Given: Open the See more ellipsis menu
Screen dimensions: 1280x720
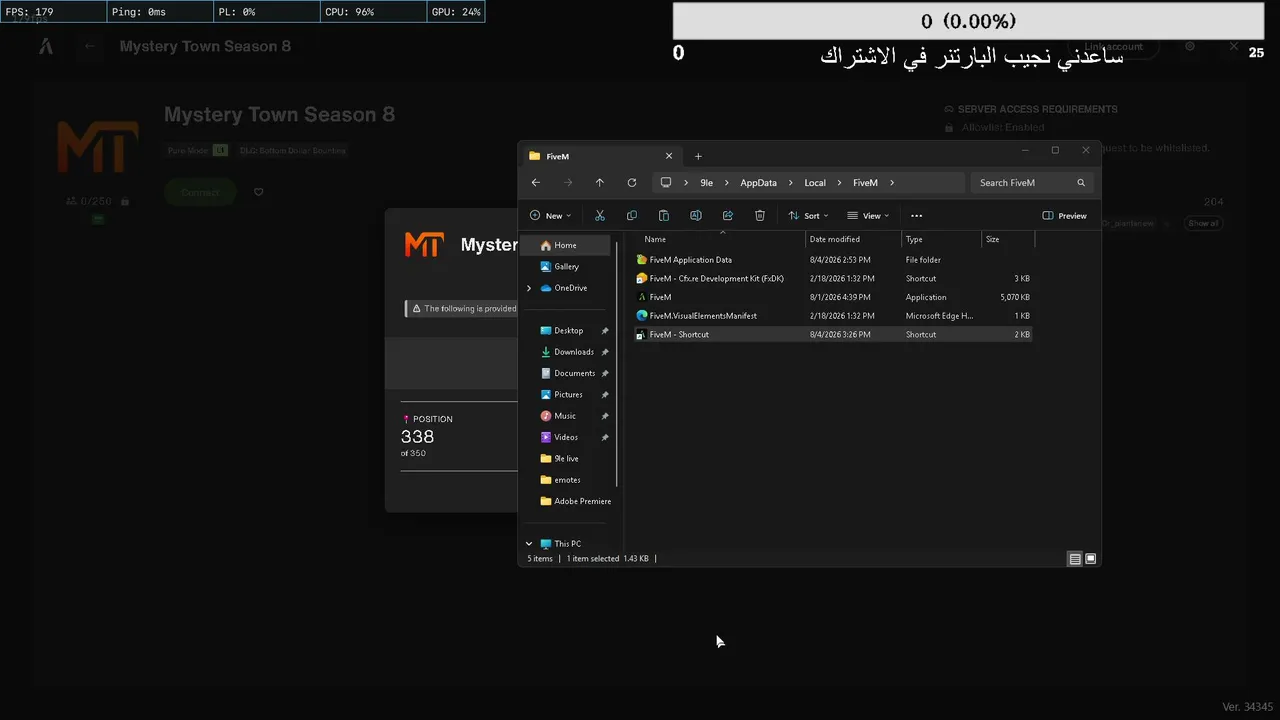Looking at the screenshot, I should (916, 216).
